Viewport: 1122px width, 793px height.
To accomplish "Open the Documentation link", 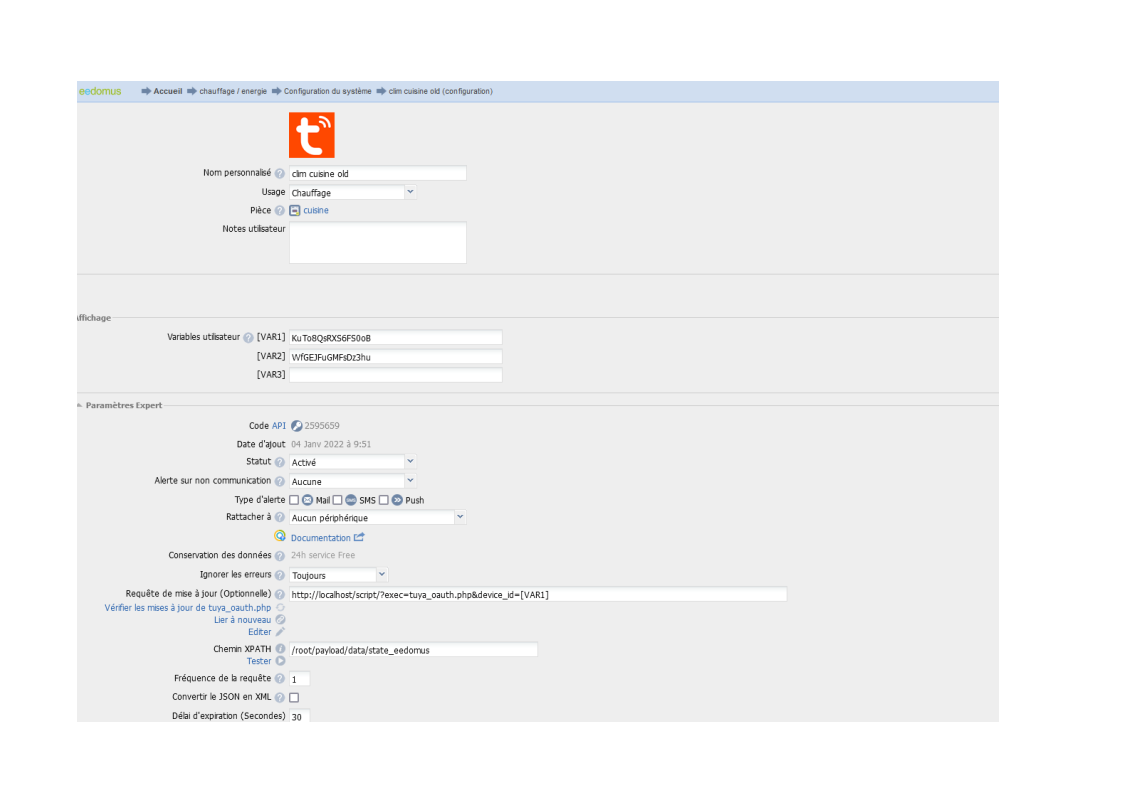I will pyautogui.click(x=321, y=537).
